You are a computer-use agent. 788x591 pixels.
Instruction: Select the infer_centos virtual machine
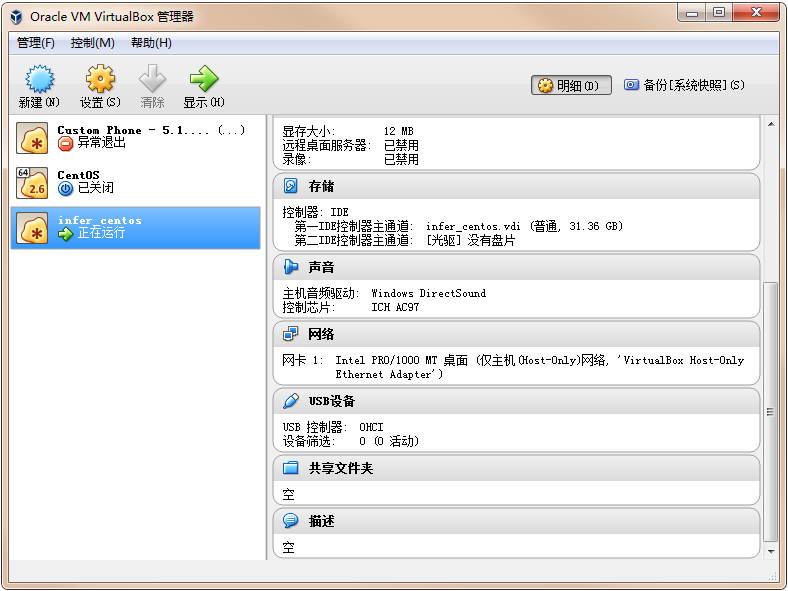pos(136,228)
